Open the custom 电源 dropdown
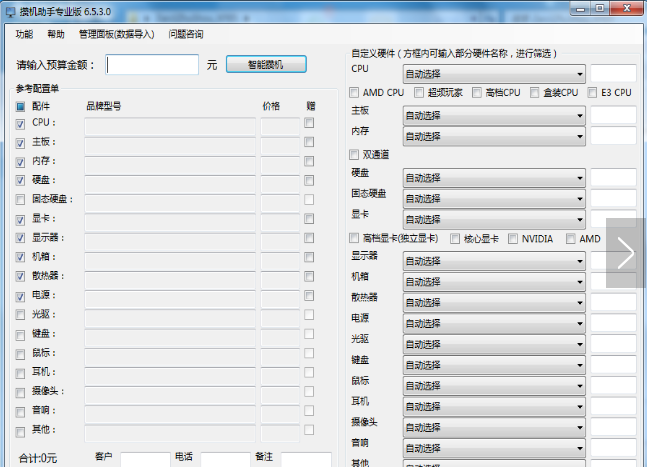 point(494,323)
